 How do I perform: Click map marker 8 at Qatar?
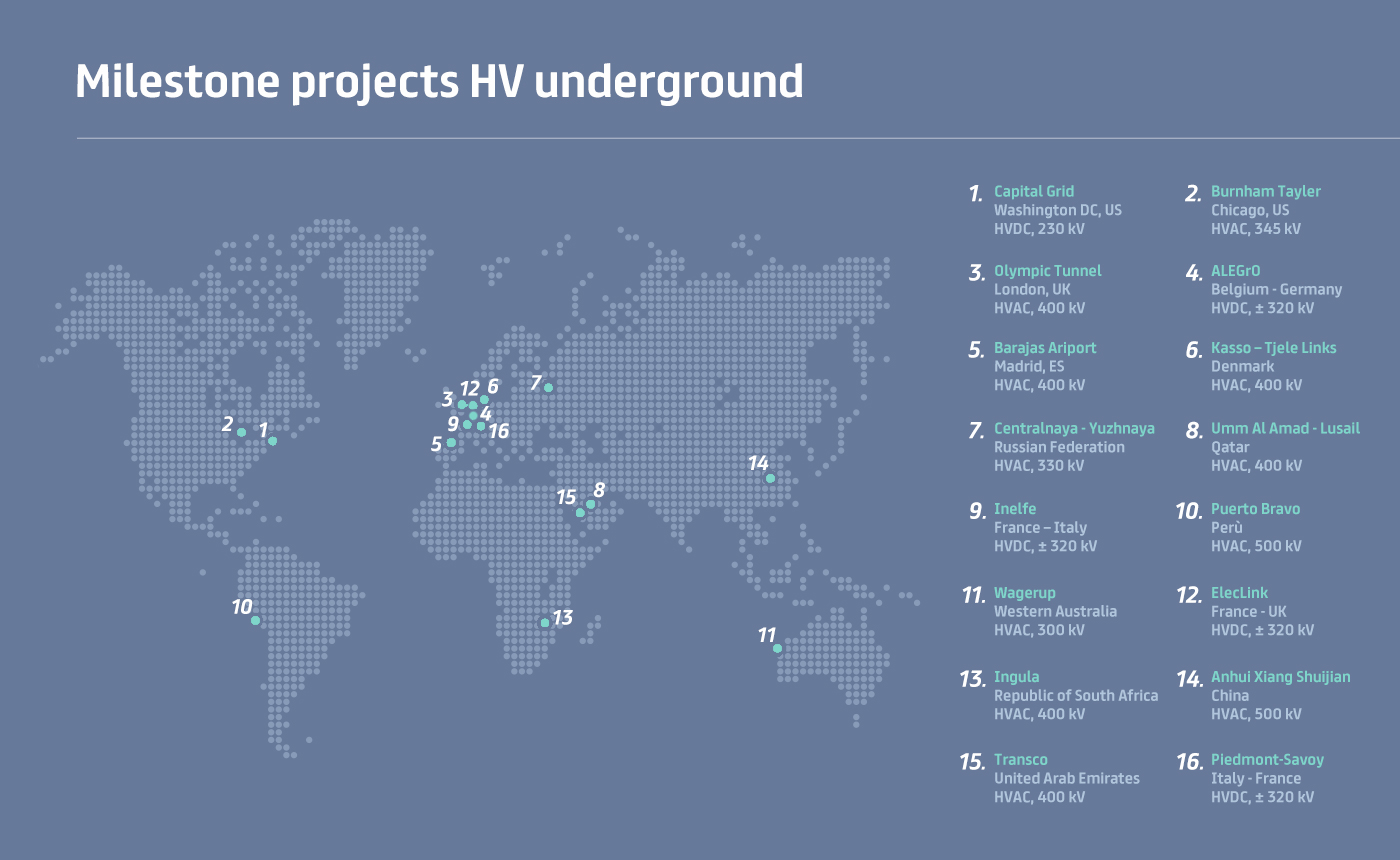pos(590,504)
